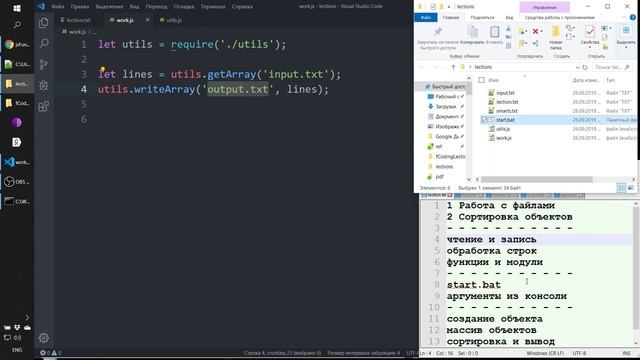Click the Paste icon in File Explorer ribbon
This screenshot has height=360, width=640.
(494, 32)
